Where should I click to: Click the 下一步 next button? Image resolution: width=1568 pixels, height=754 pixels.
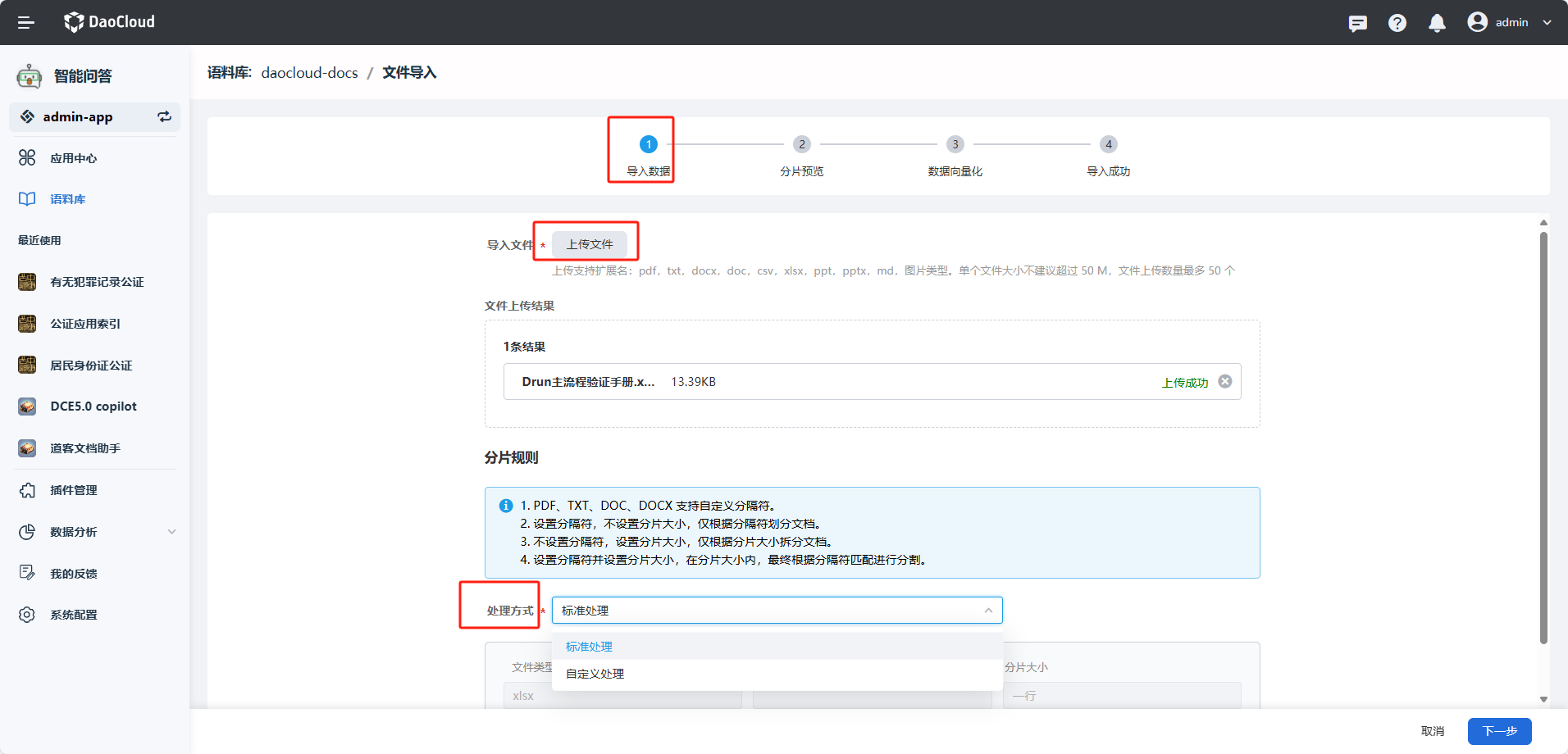point(1499,730)
